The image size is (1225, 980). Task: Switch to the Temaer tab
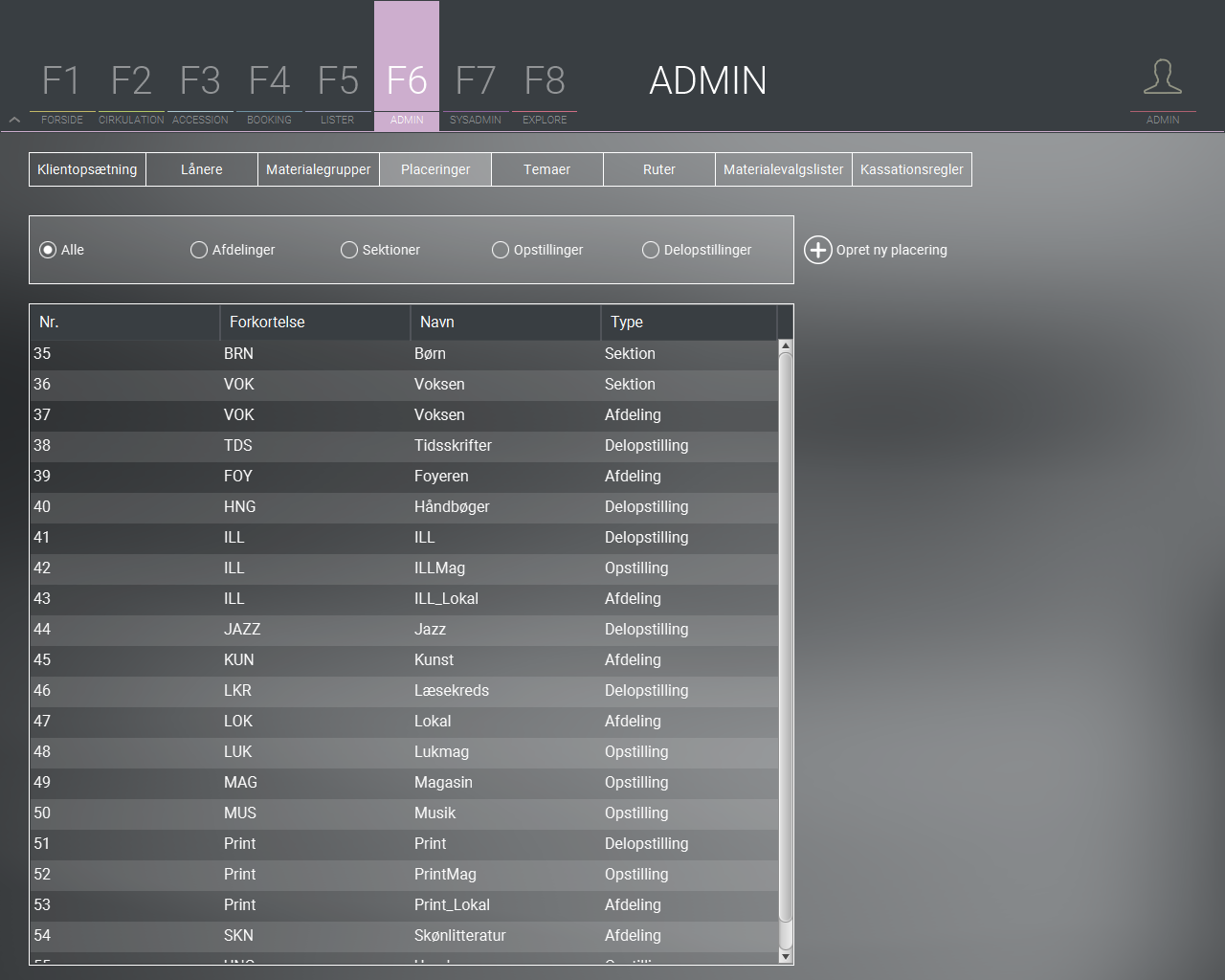547,169
